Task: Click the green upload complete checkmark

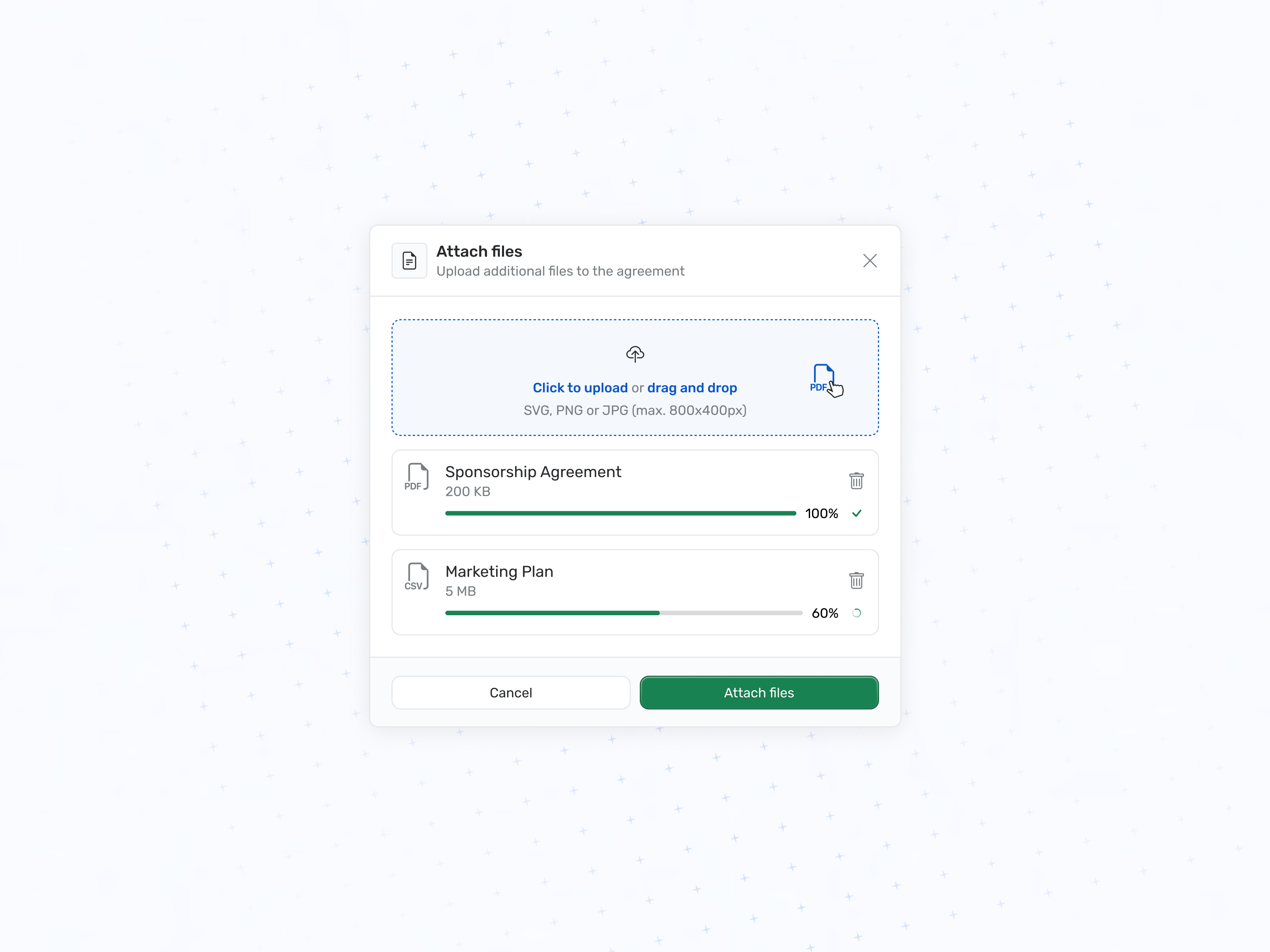Action: pyautogui.click(x=856, y=513)
